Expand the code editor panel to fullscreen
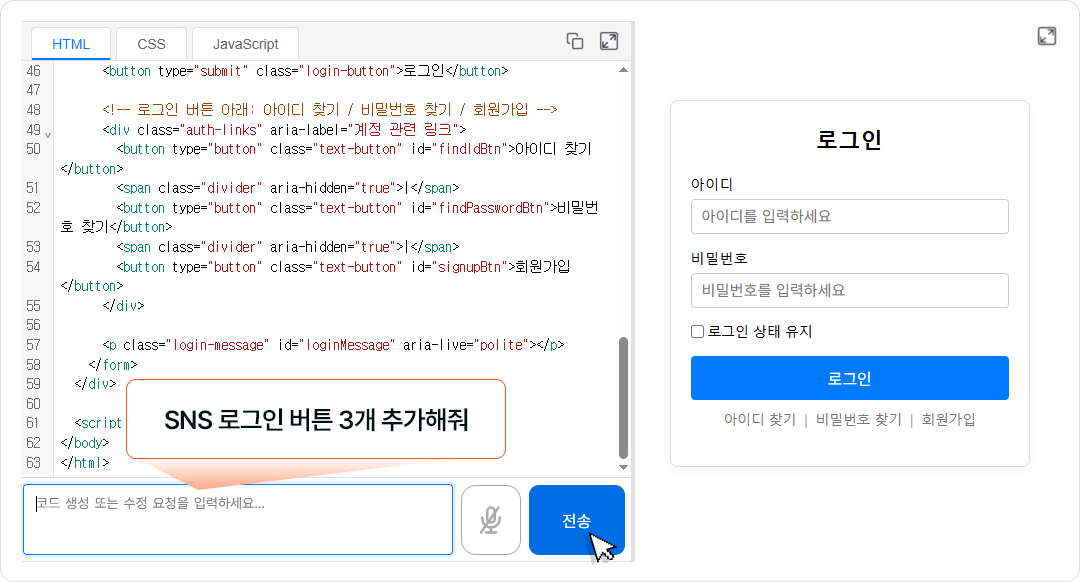The image size is (1080, 582). pos(608,41)
